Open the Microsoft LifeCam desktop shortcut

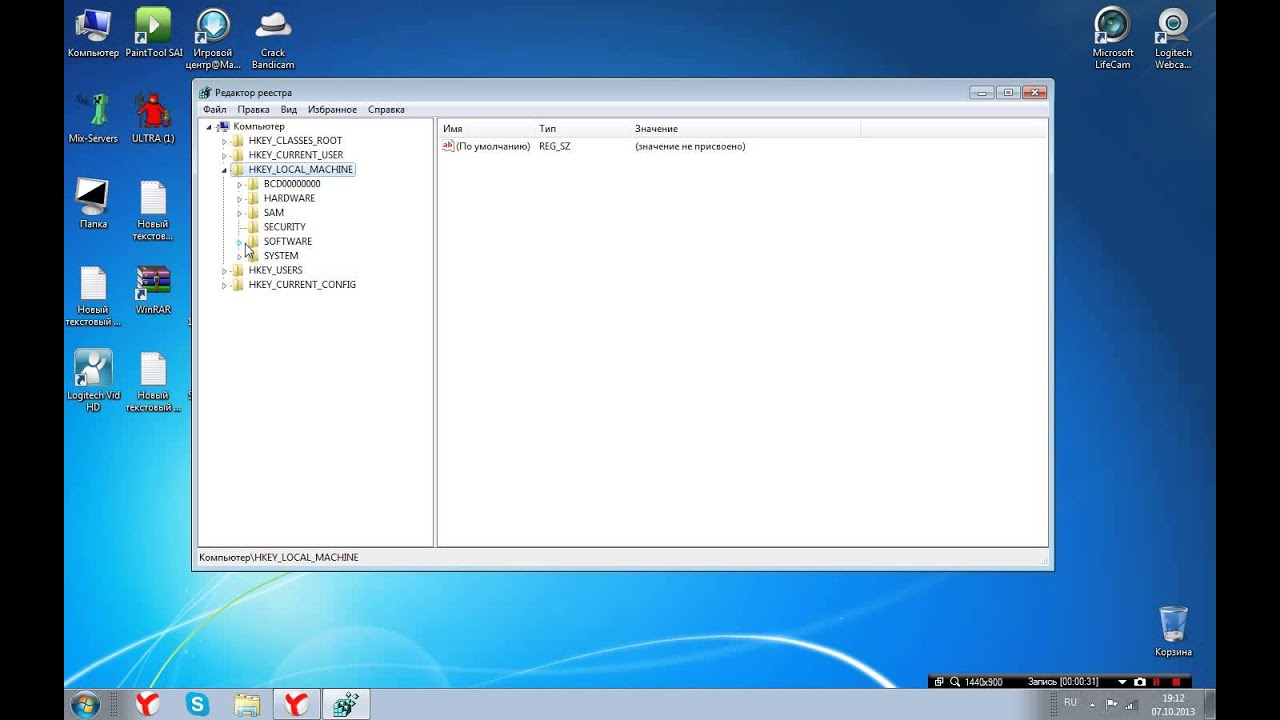[1113, 38]
